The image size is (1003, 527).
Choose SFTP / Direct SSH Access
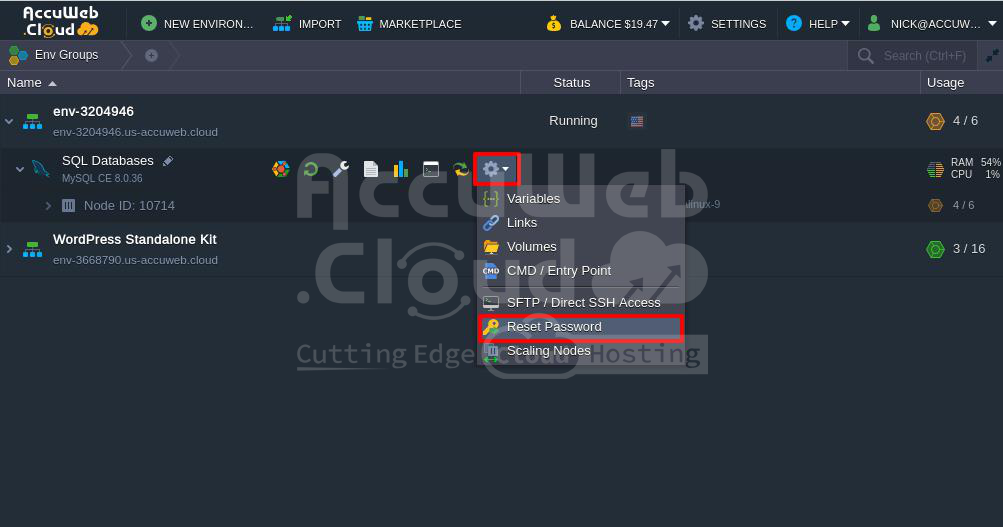pyautogui.click(x=581, y=303)
